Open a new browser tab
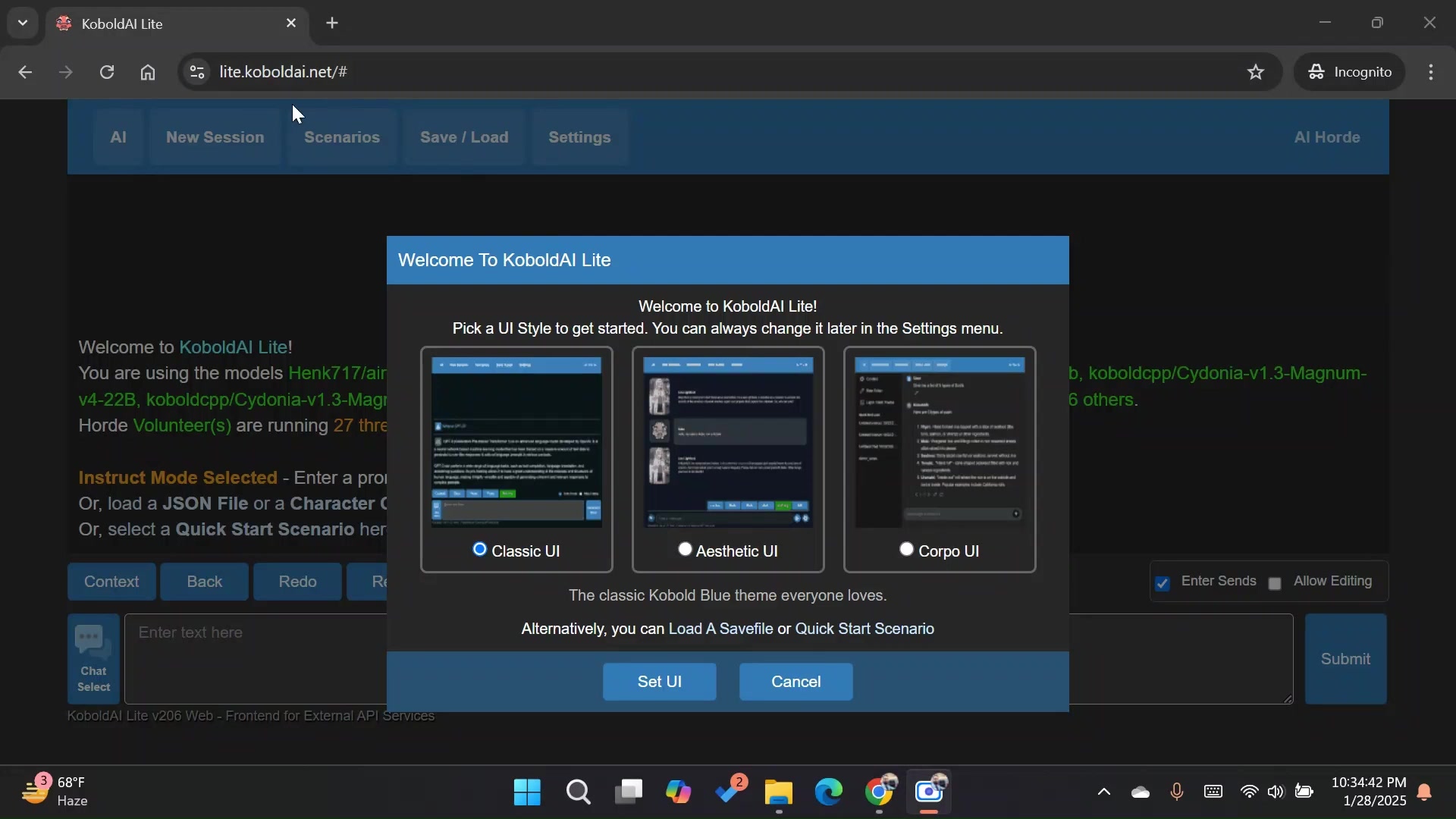The height and width of the screenshot is (819, 1456). coord(332,24)
